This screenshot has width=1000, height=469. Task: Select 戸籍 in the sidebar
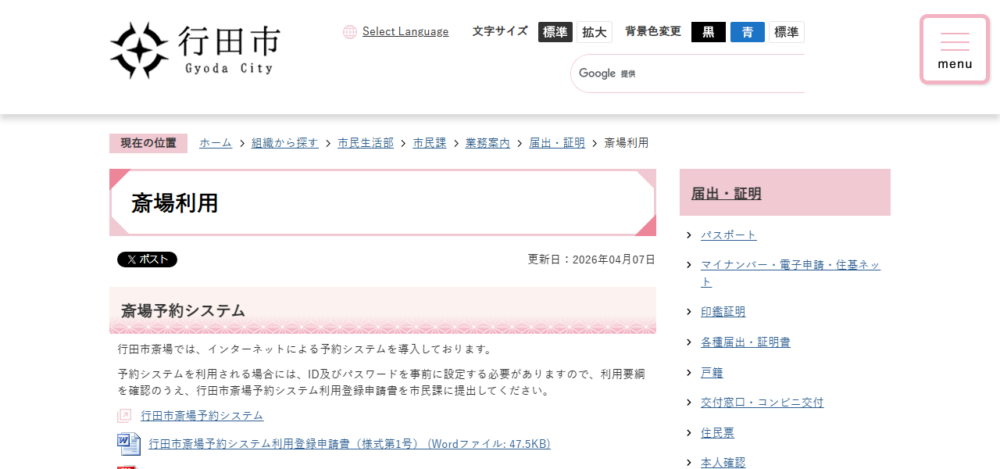click(x=712, y=373)
